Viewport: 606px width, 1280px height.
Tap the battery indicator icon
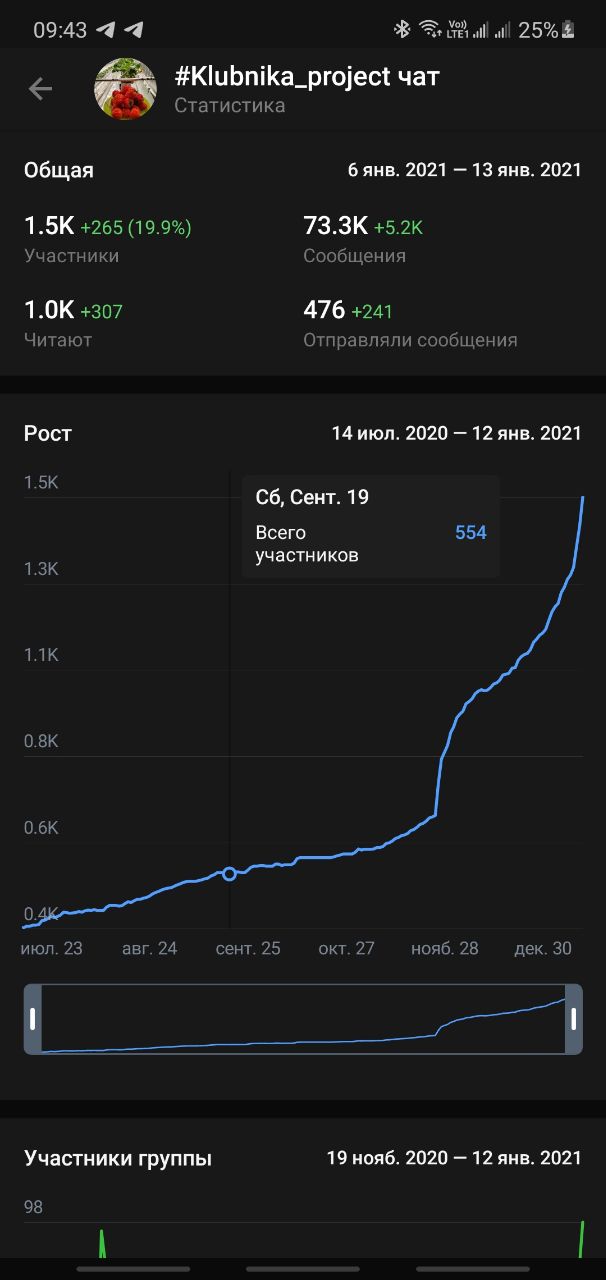pos(569,30)
